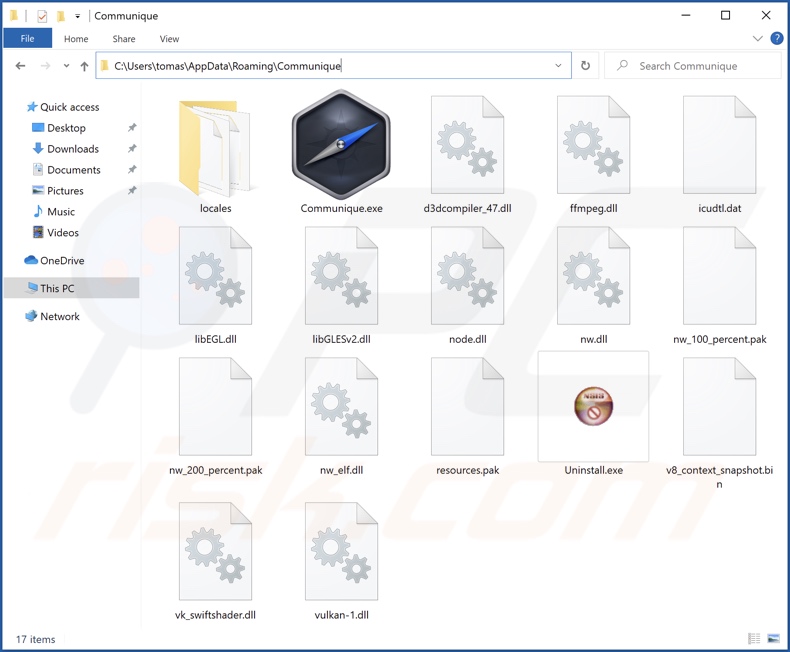
Task: Open the File menu
Action: click(27, 38)
